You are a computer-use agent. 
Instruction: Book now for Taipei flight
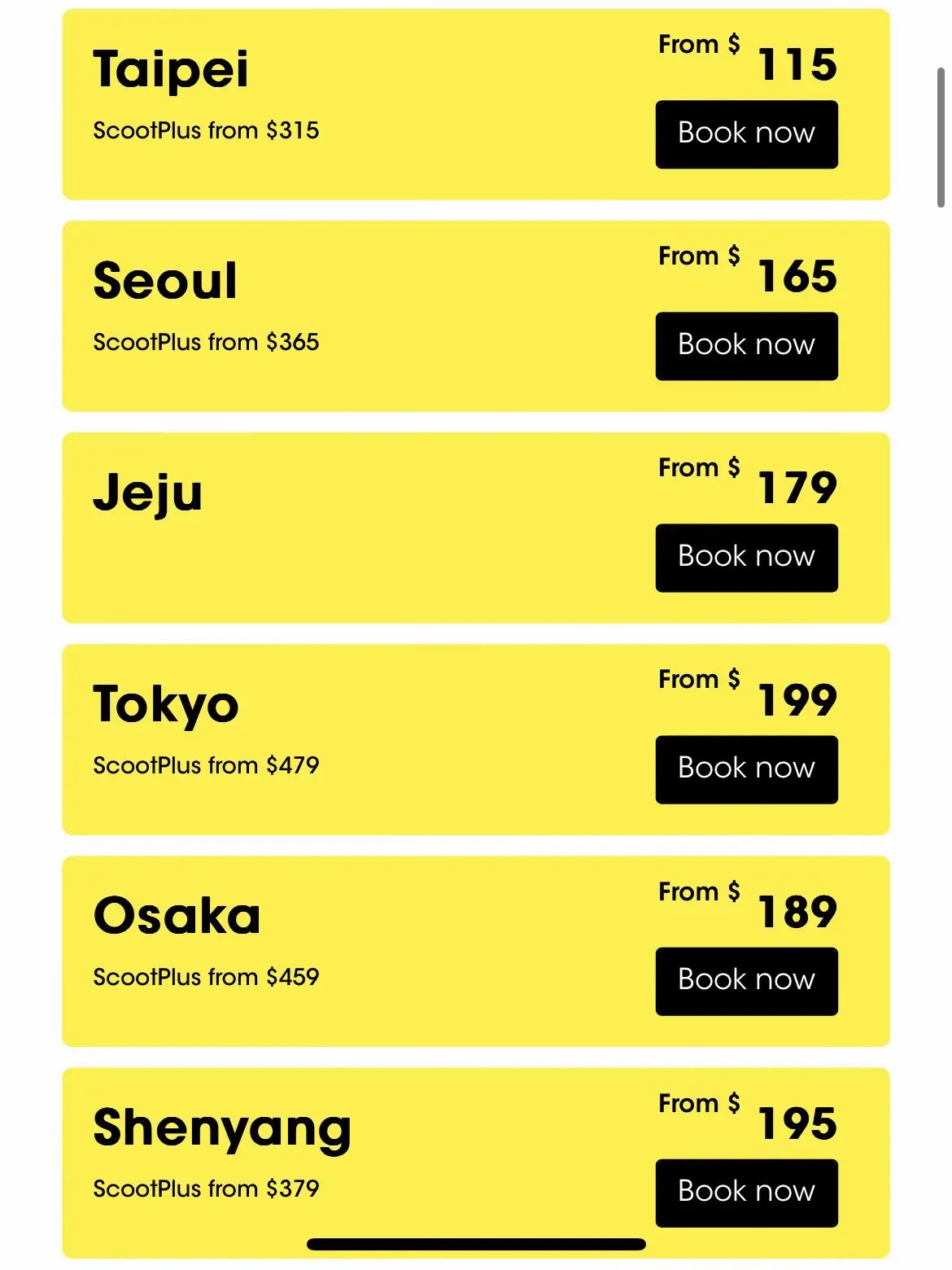tap(746, 134)
